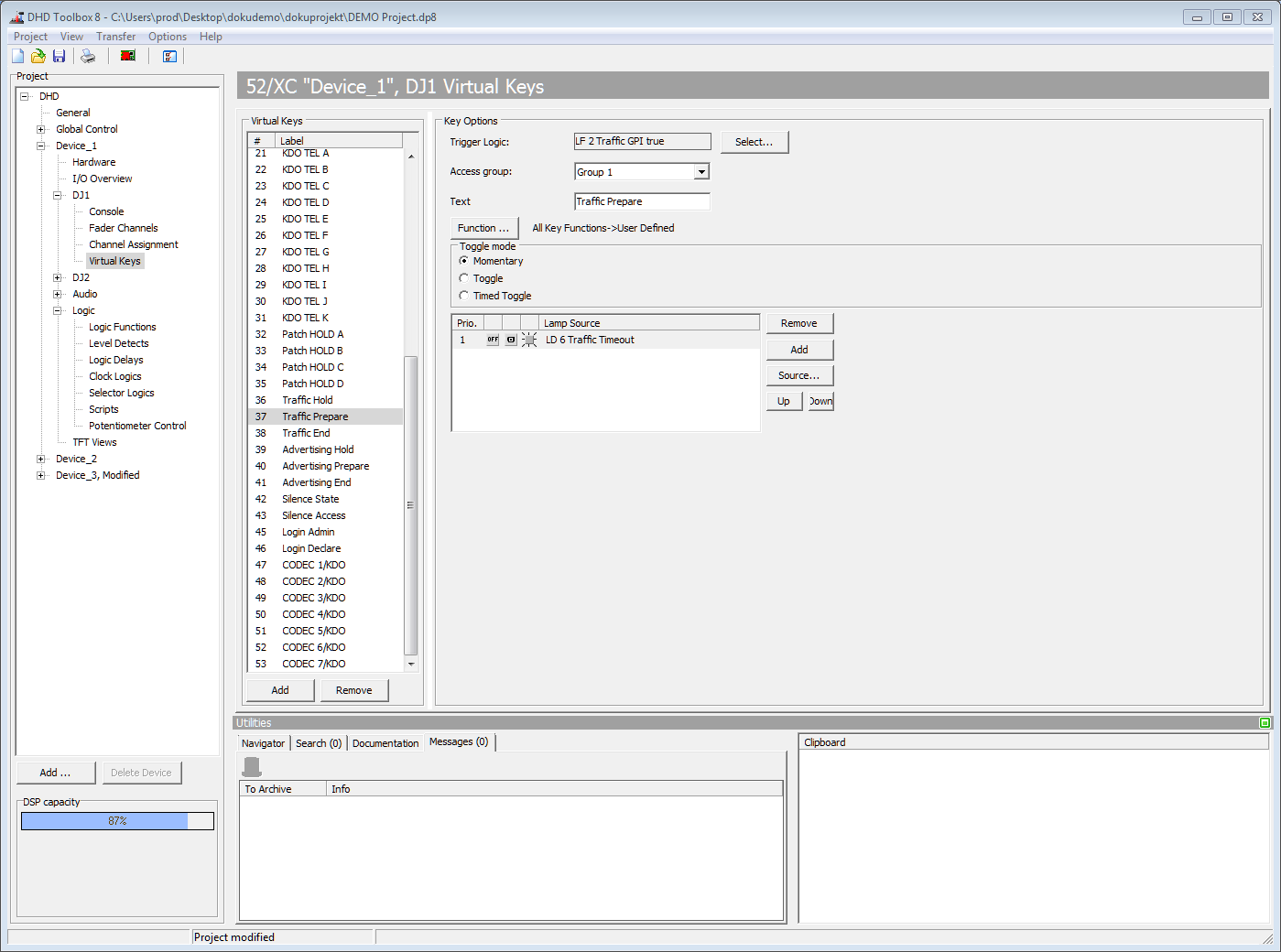Click the DSP capacity progress bar
The width and height of the screenshot is (1281, 952).
(x=117, y=820)
